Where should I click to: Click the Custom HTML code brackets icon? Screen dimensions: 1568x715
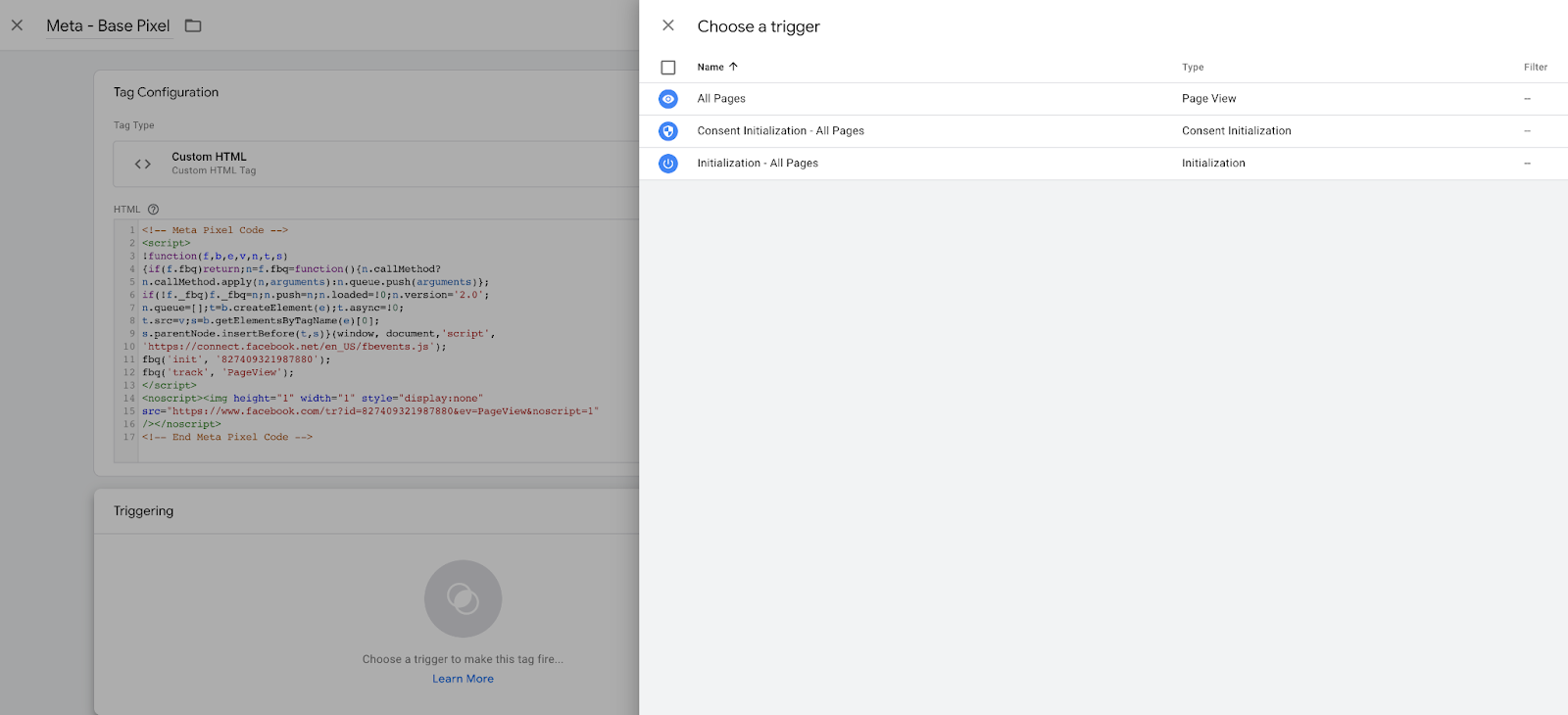[x=143, y=164]
